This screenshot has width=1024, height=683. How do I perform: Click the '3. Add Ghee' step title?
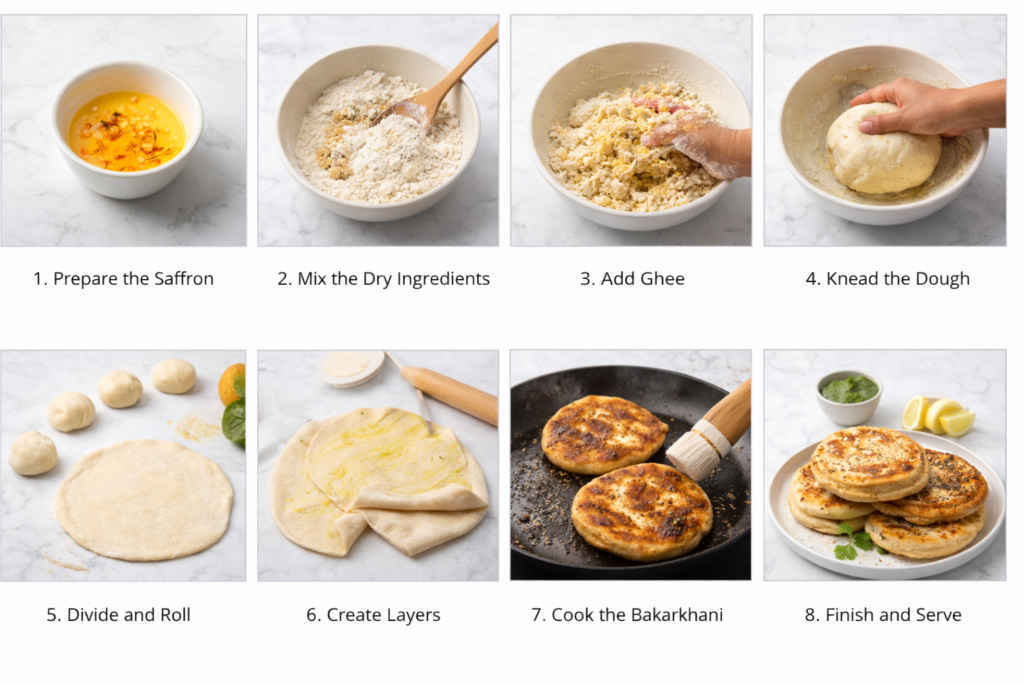click(x=632, y=279)
